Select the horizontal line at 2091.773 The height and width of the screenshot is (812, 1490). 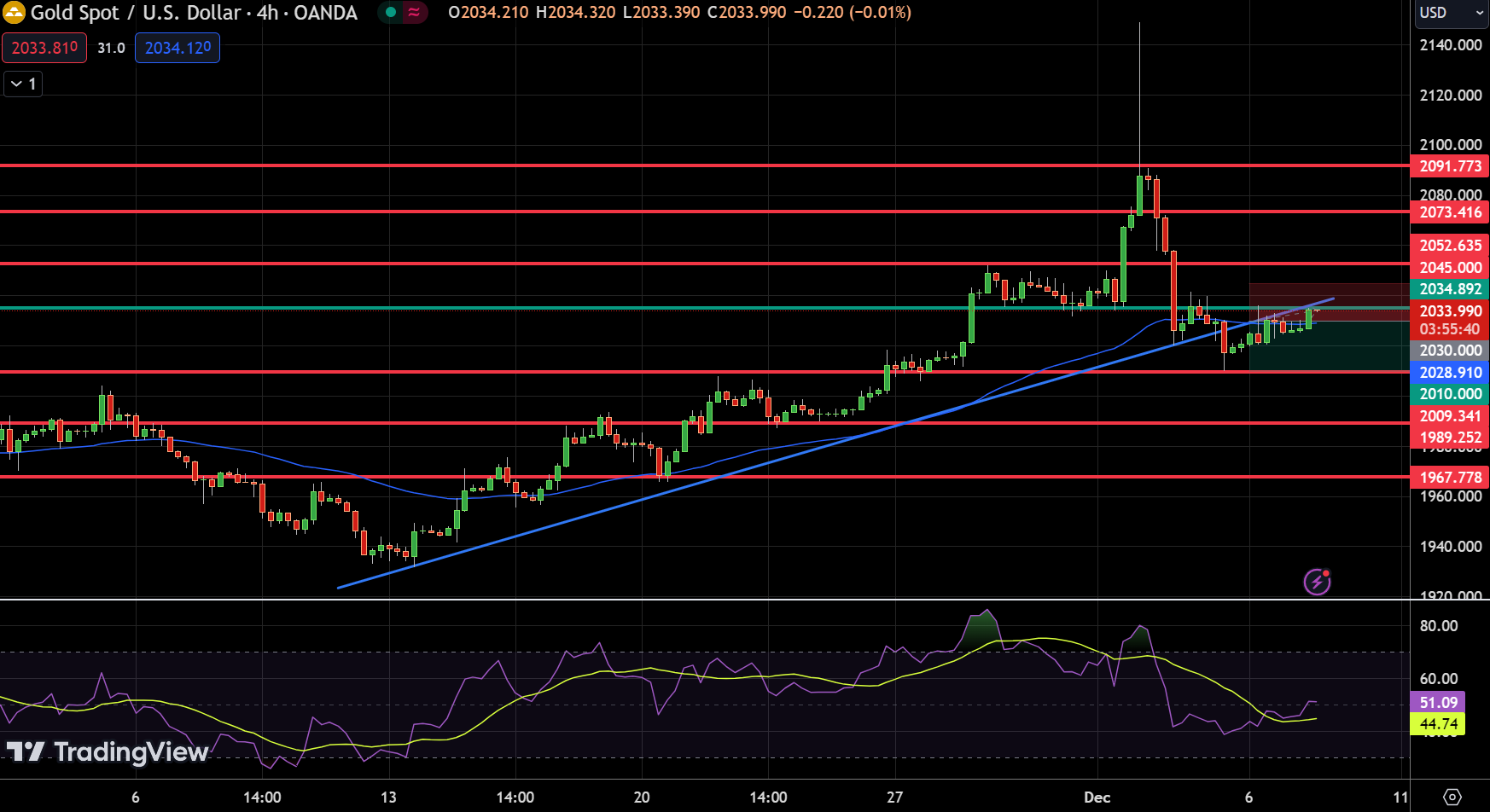[x=704, y=165]
